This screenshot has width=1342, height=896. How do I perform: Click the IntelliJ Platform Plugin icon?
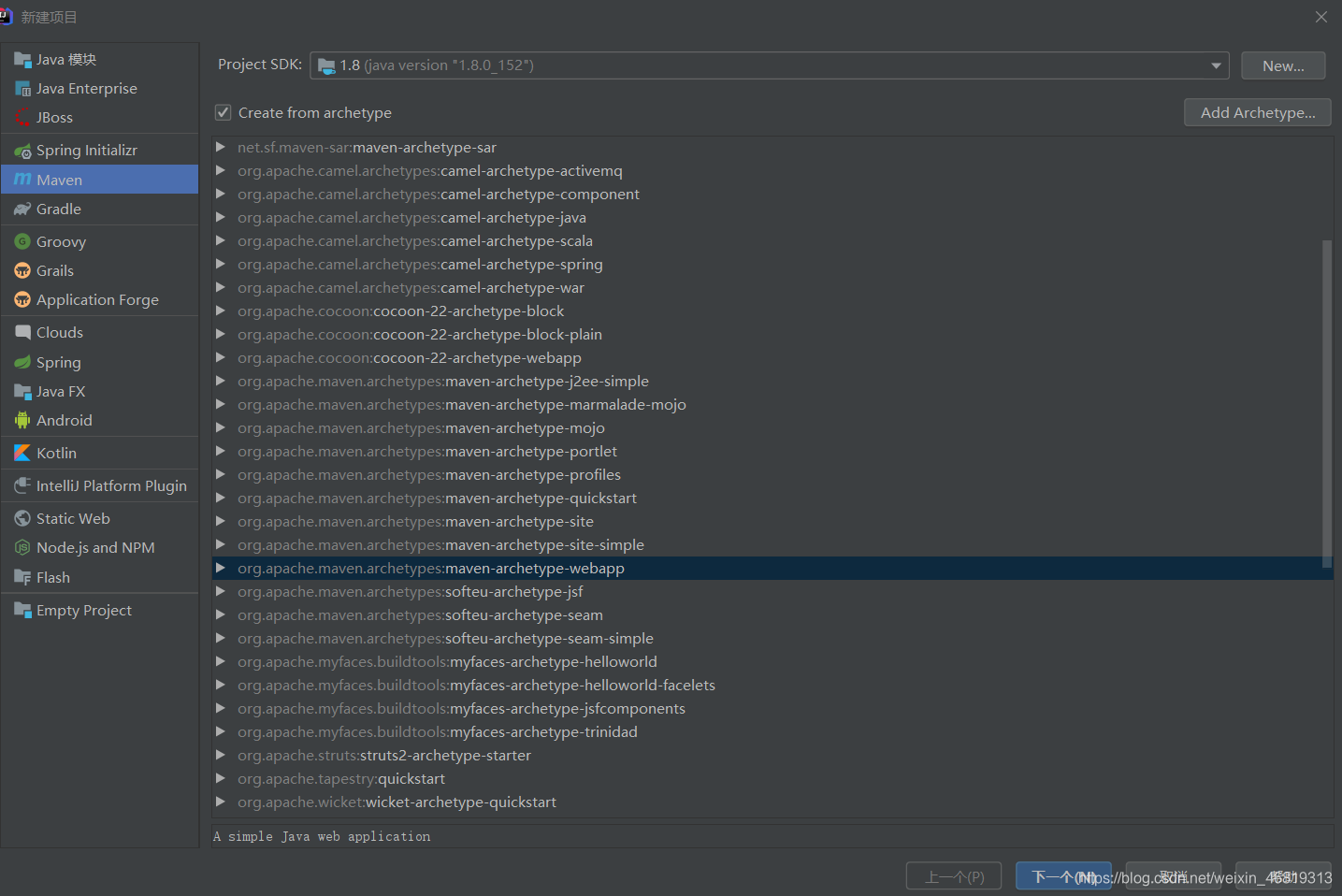coord(22,486)
